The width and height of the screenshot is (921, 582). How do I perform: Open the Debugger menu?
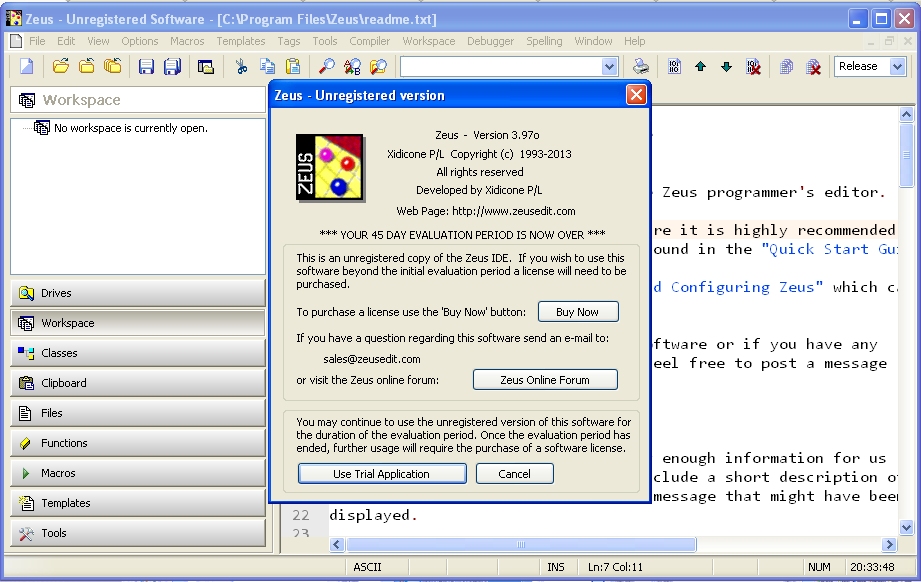(x=490, y=41)
